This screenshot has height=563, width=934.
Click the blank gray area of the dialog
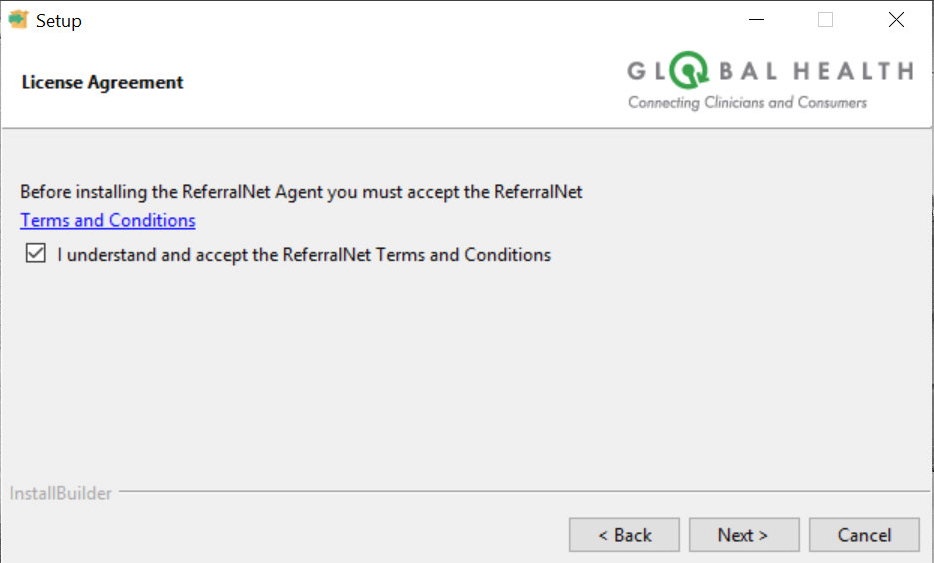460,380
